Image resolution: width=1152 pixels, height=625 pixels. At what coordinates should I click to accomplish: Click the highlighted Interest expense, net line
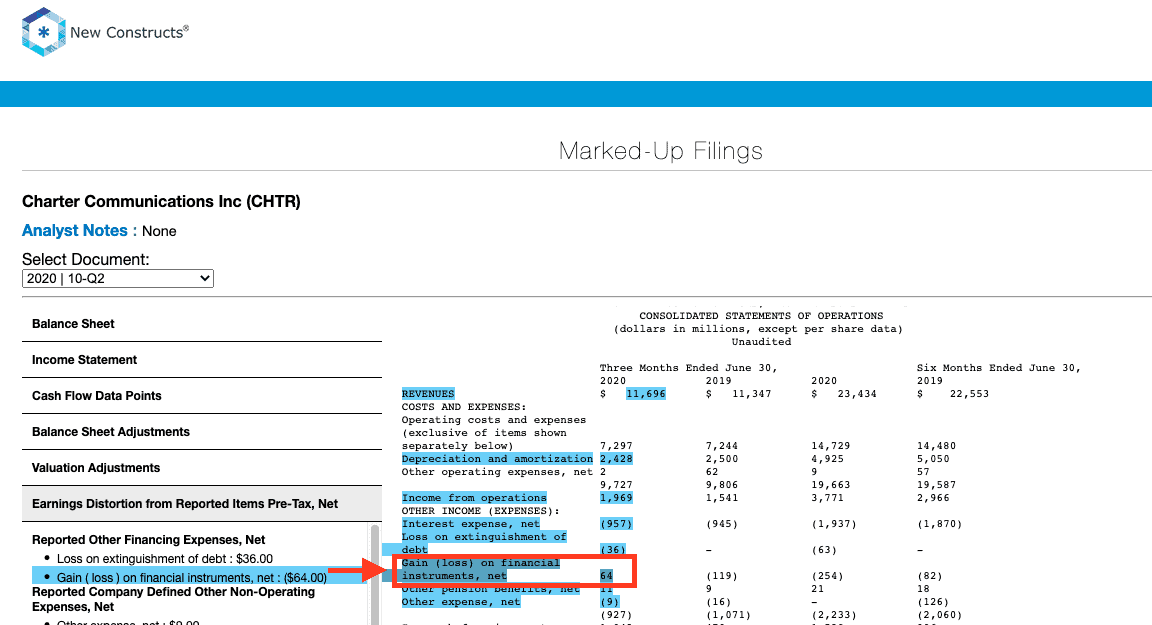pyautogui.click(x=470, y=524)
